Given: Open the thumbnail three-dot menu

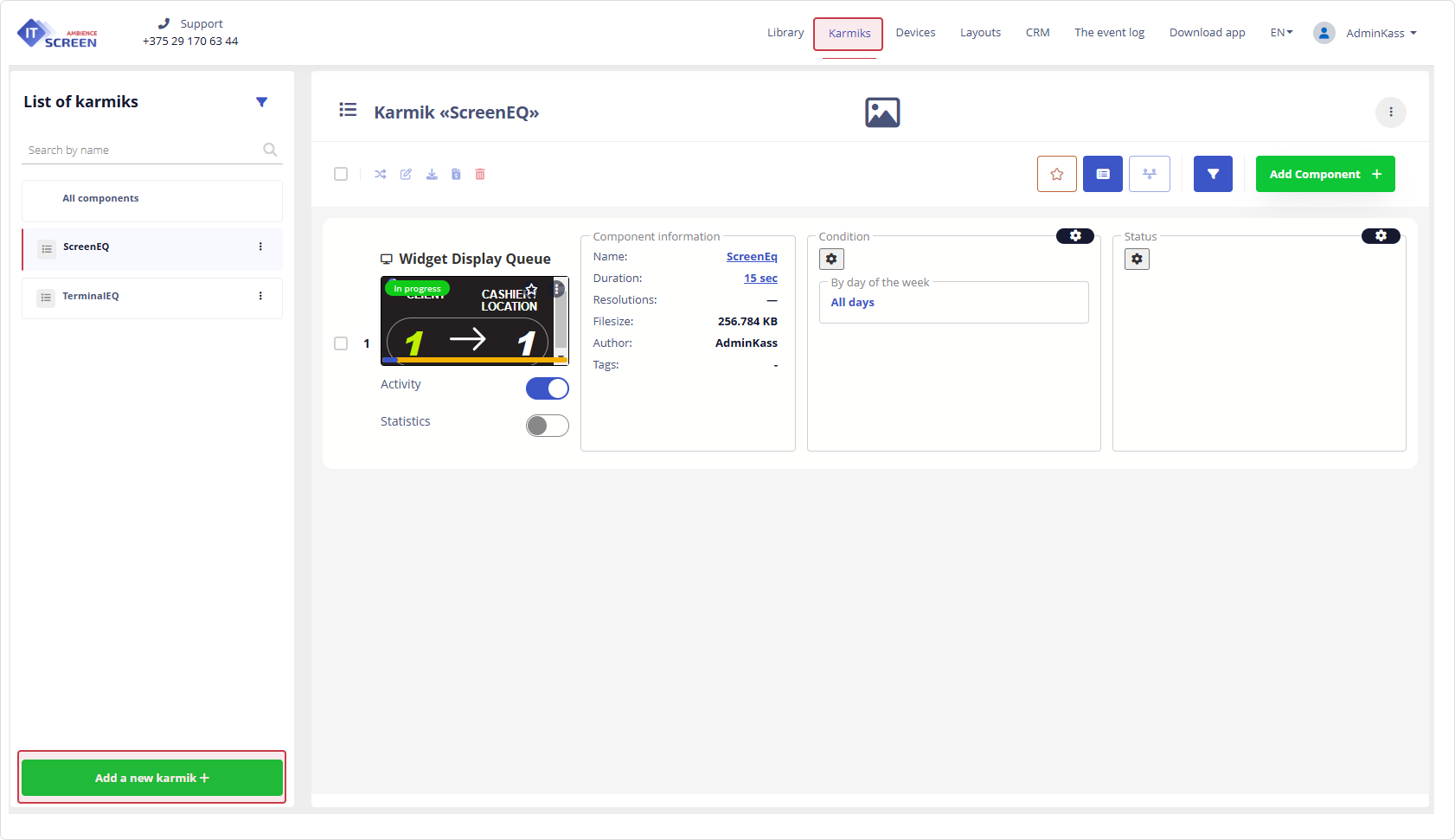Looking at the screenshot, I should coord(558,289).
